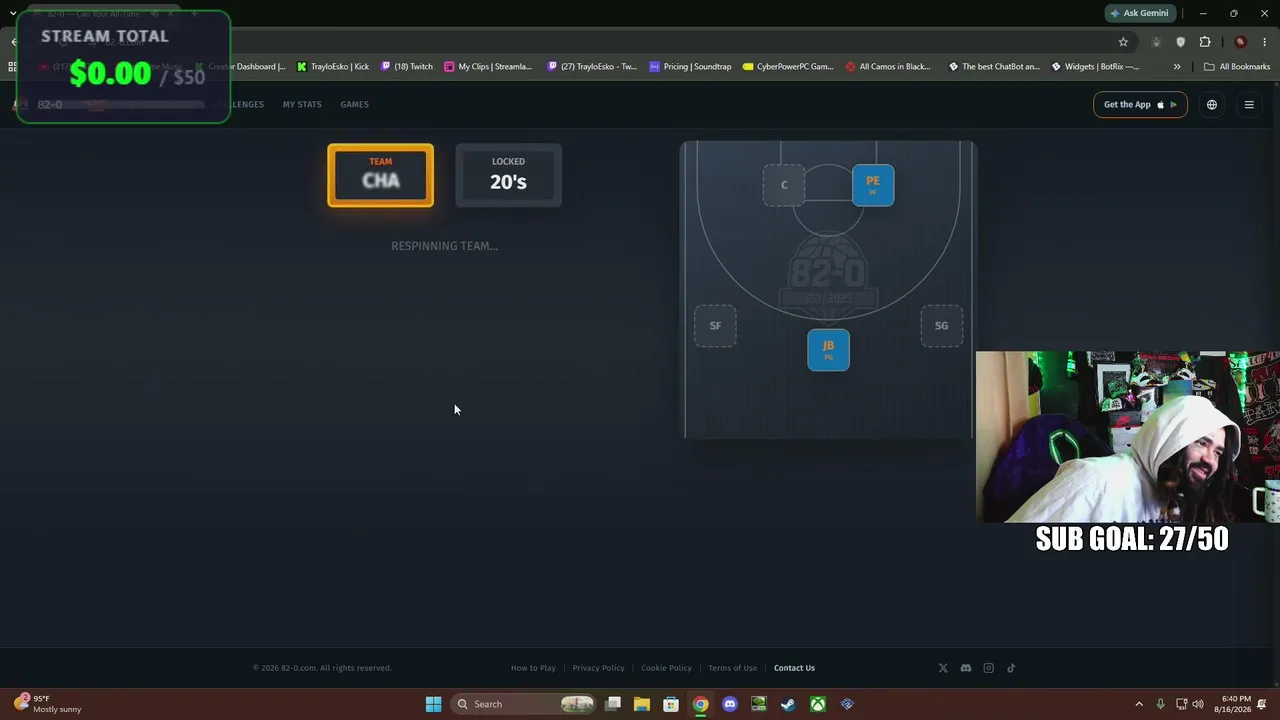Open the site hamburger menu
The height and width of the screenshot is (720, 1280).
coord(1249,105)
